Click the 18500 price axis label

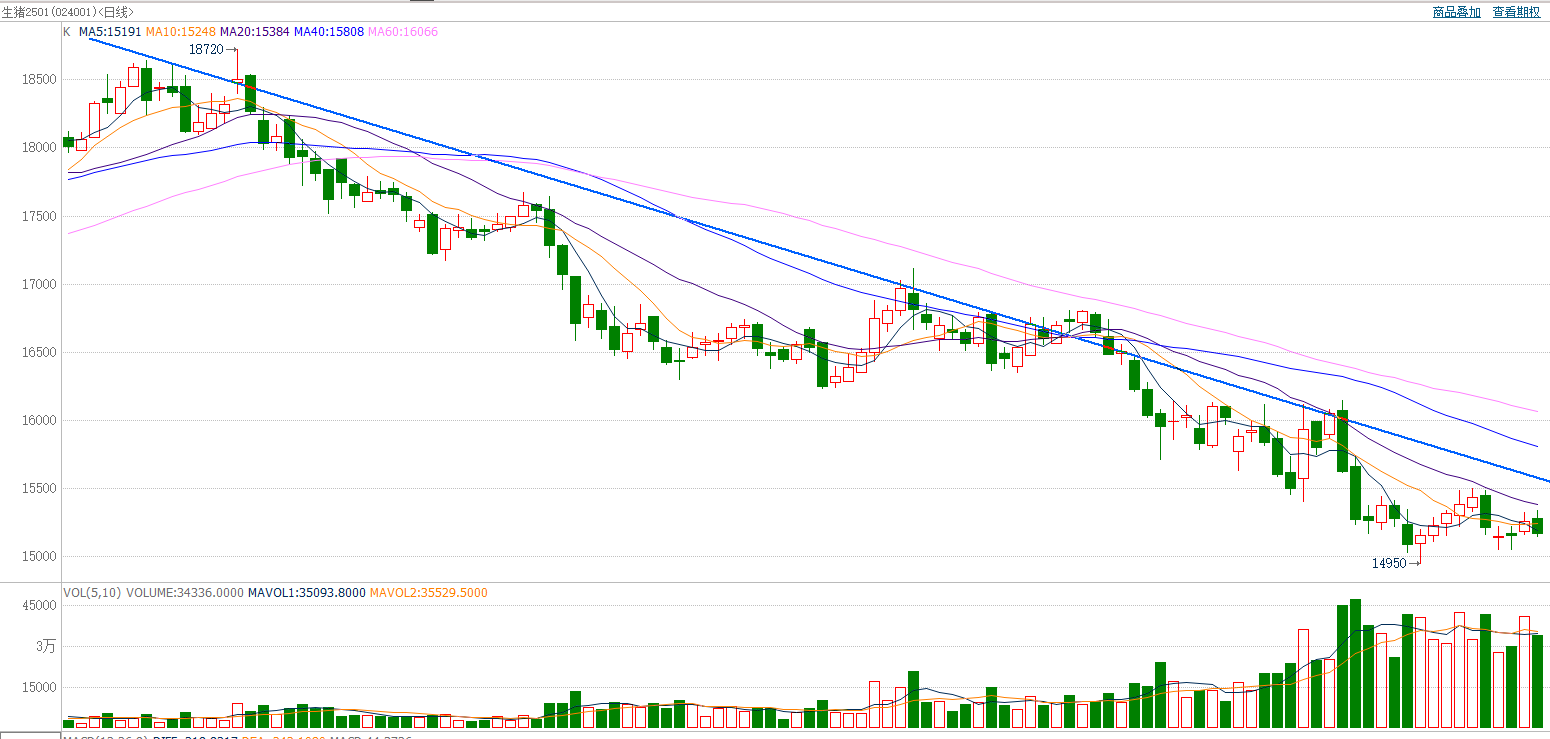point(41,80)
